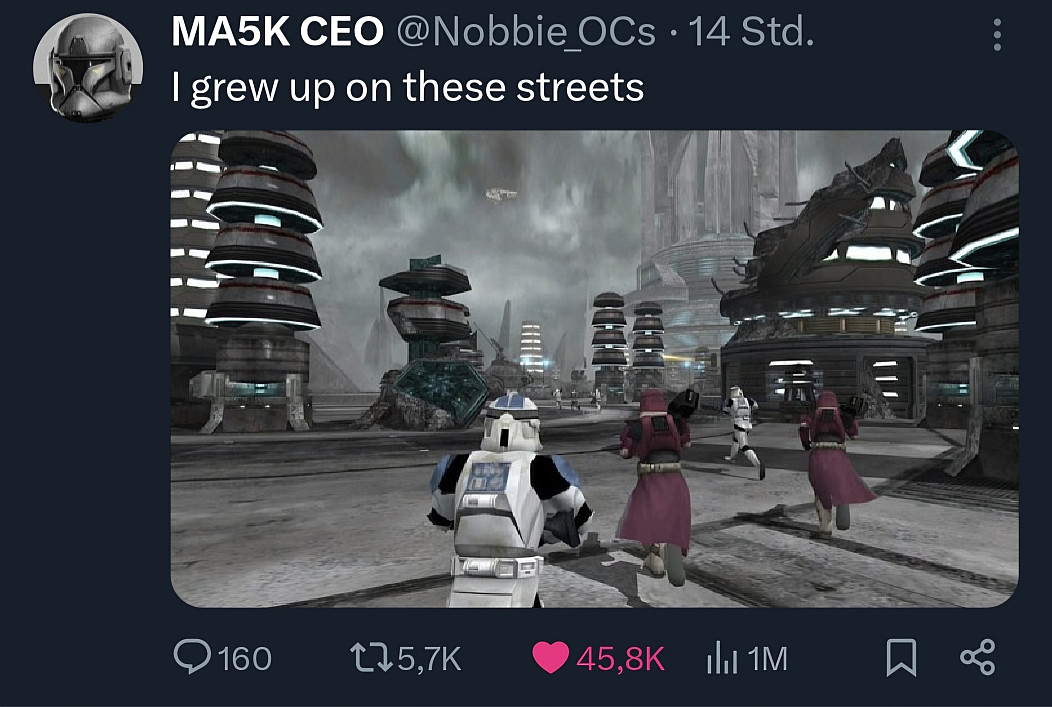Screen dimensions: 1052x707
Task: Click the 45,8K likes count
Action: [x=621, y=659]
